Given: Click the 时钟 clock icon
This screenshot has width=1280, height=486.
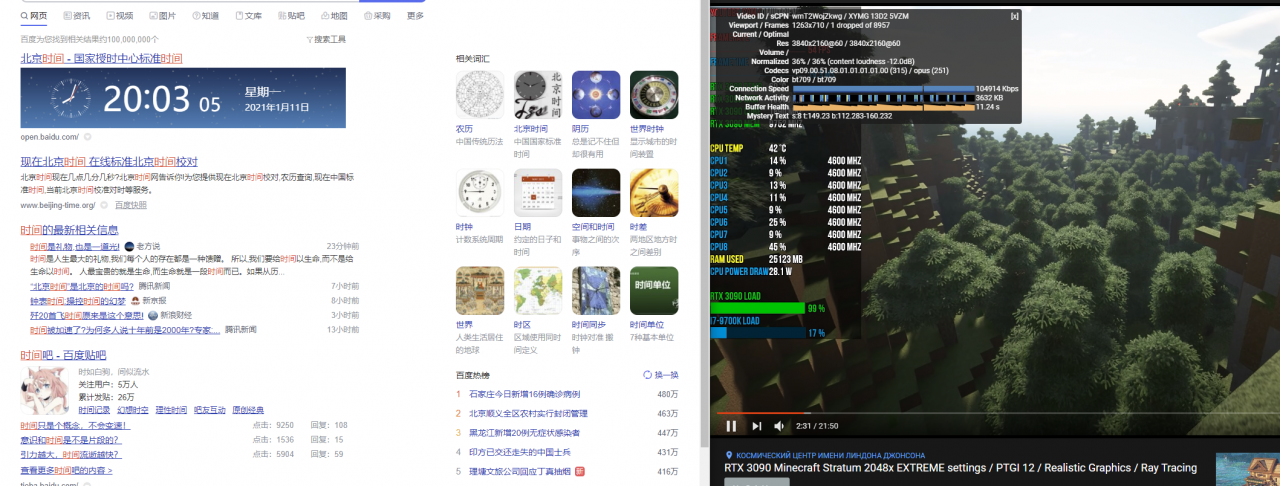Looking at the screenshot, I should pyautogui.click(x=480, y=193).
